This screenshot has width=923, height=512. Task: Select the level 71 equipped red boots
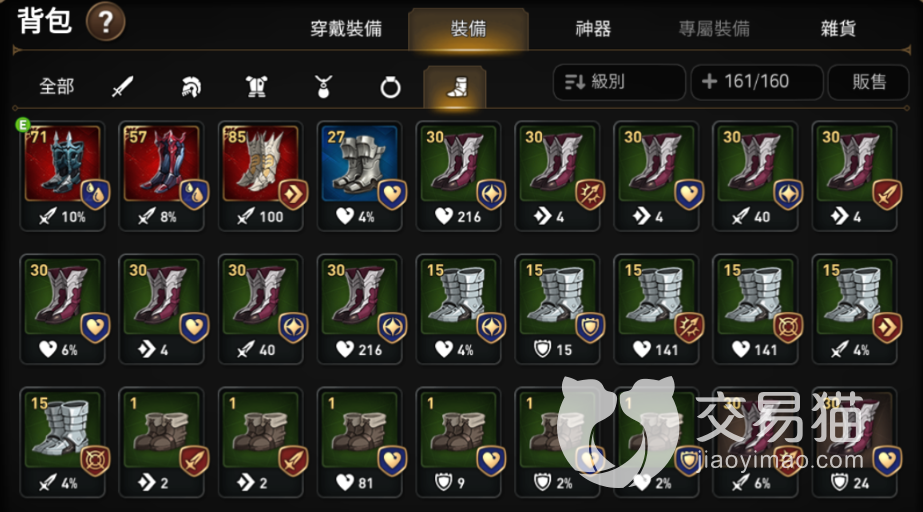coord(62,175)
